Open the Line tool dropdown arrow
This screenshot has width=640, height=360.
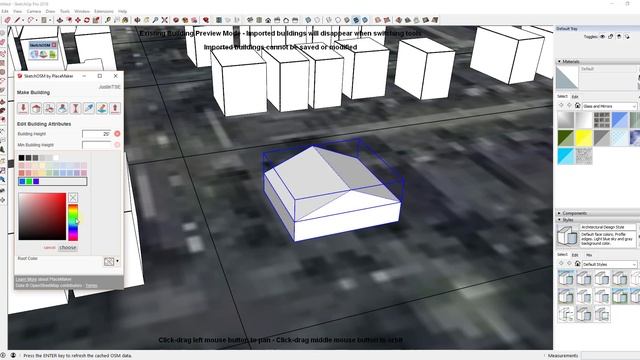pyautogui.click(x=23, y=20)
